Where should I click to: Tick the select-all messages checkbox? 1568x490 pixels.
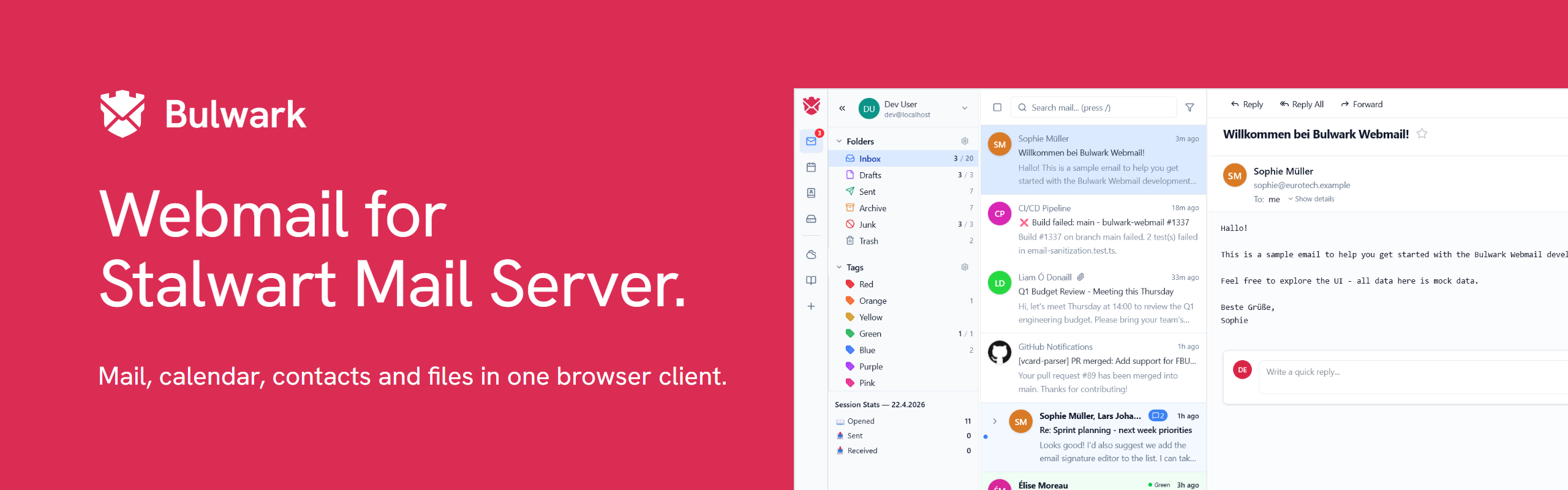(997, 108)
